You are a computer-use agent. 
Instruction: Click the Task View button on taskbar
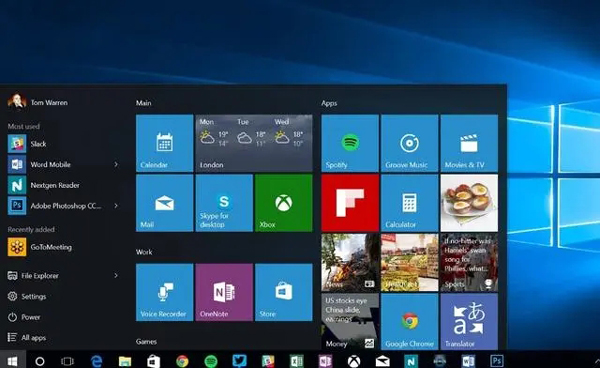67,361
